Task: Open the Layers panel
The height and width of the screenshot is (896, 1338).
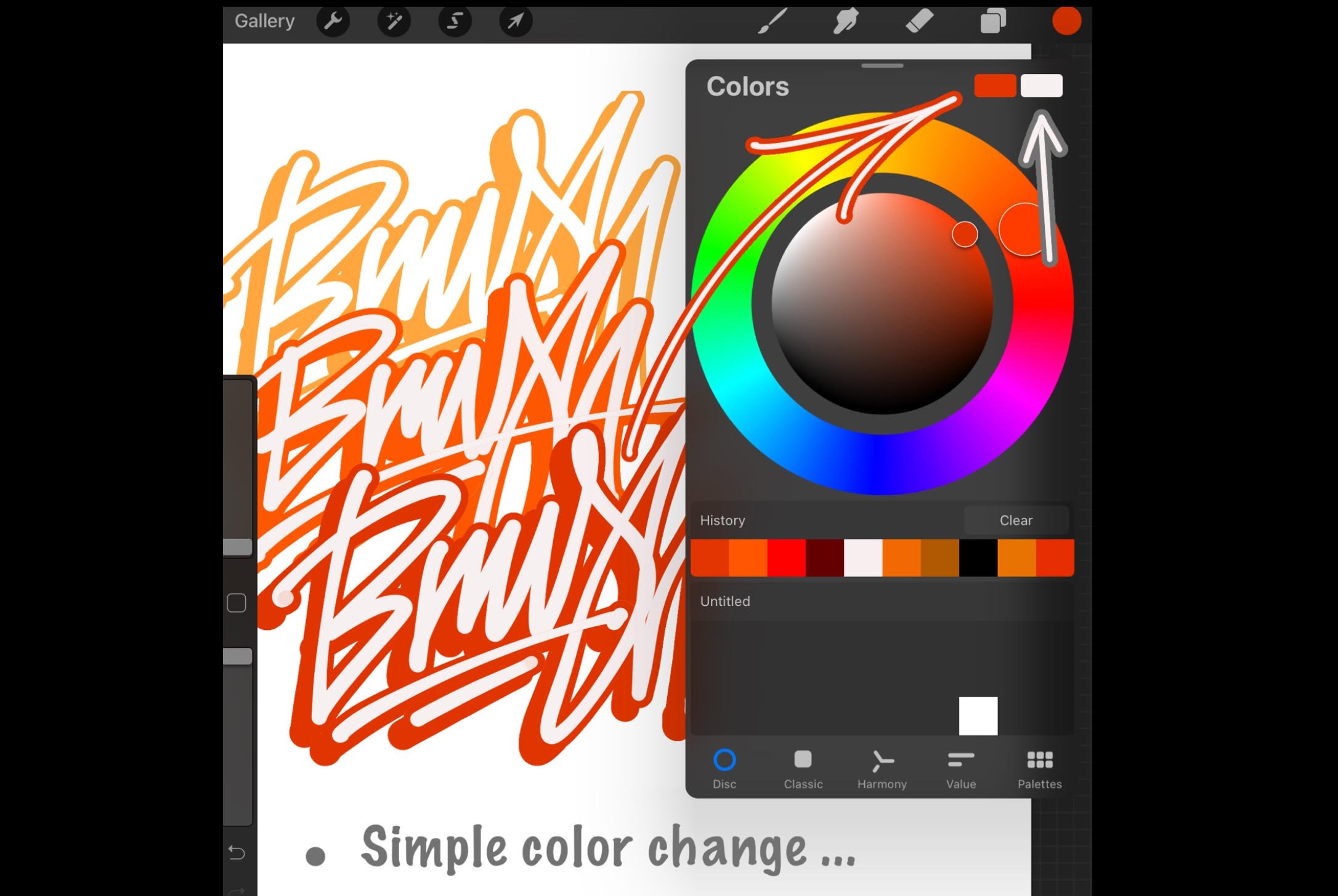Action: (x=988, y=21)
